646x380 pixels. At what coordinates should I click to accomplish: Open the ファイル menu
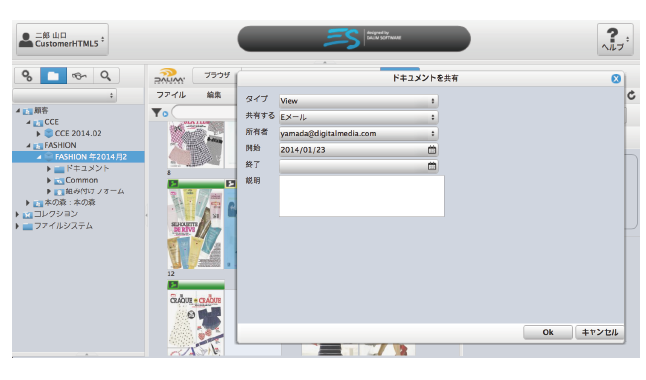pyautogui.click(x=171, y=95)
